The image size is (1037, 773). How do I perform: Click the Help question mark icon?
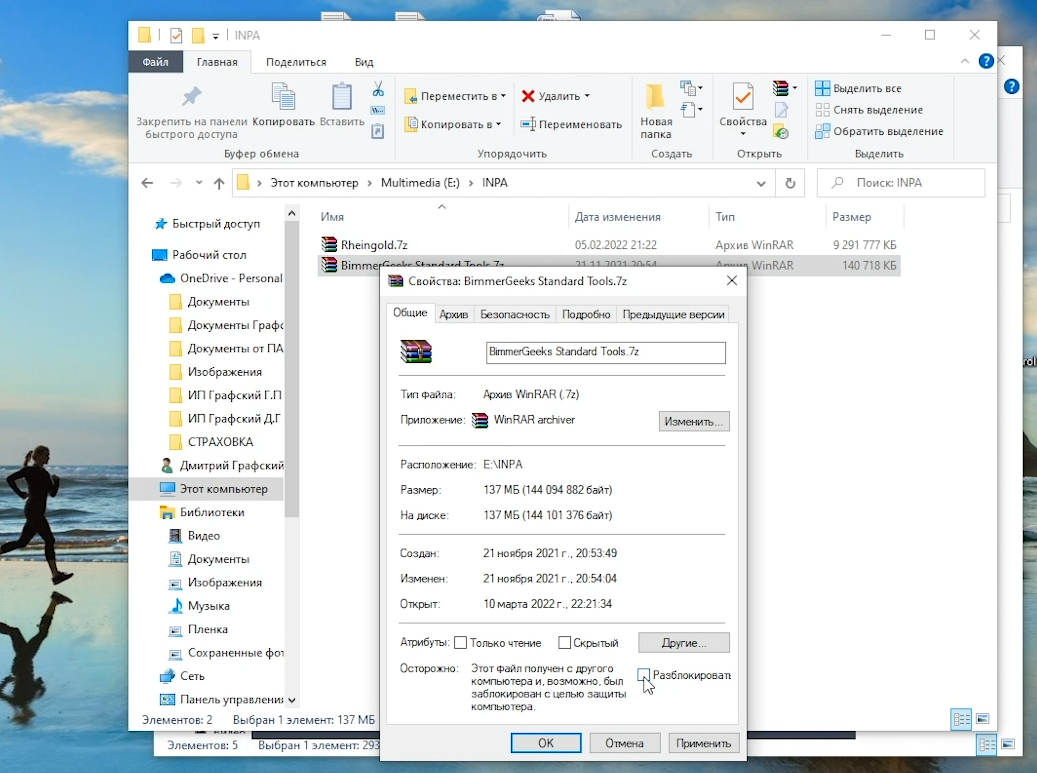986,61
